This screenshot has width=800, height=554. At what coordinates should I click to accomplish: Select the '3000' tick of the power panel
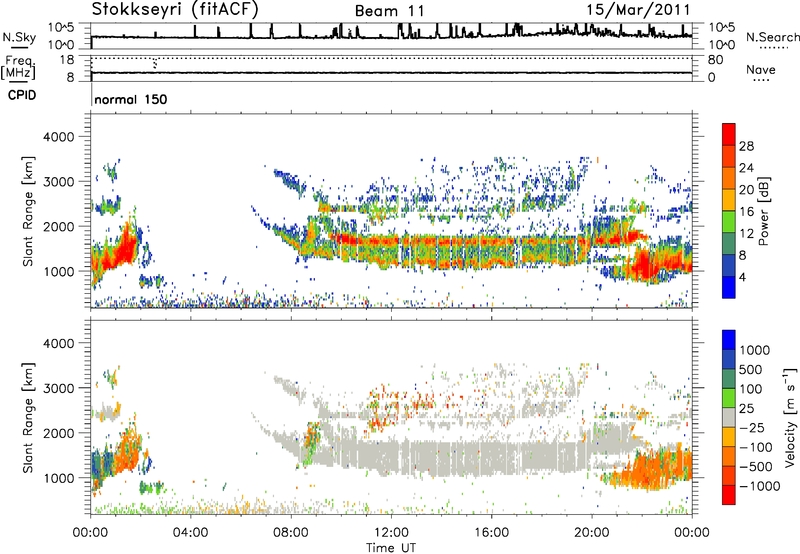[x=58, y=182]
